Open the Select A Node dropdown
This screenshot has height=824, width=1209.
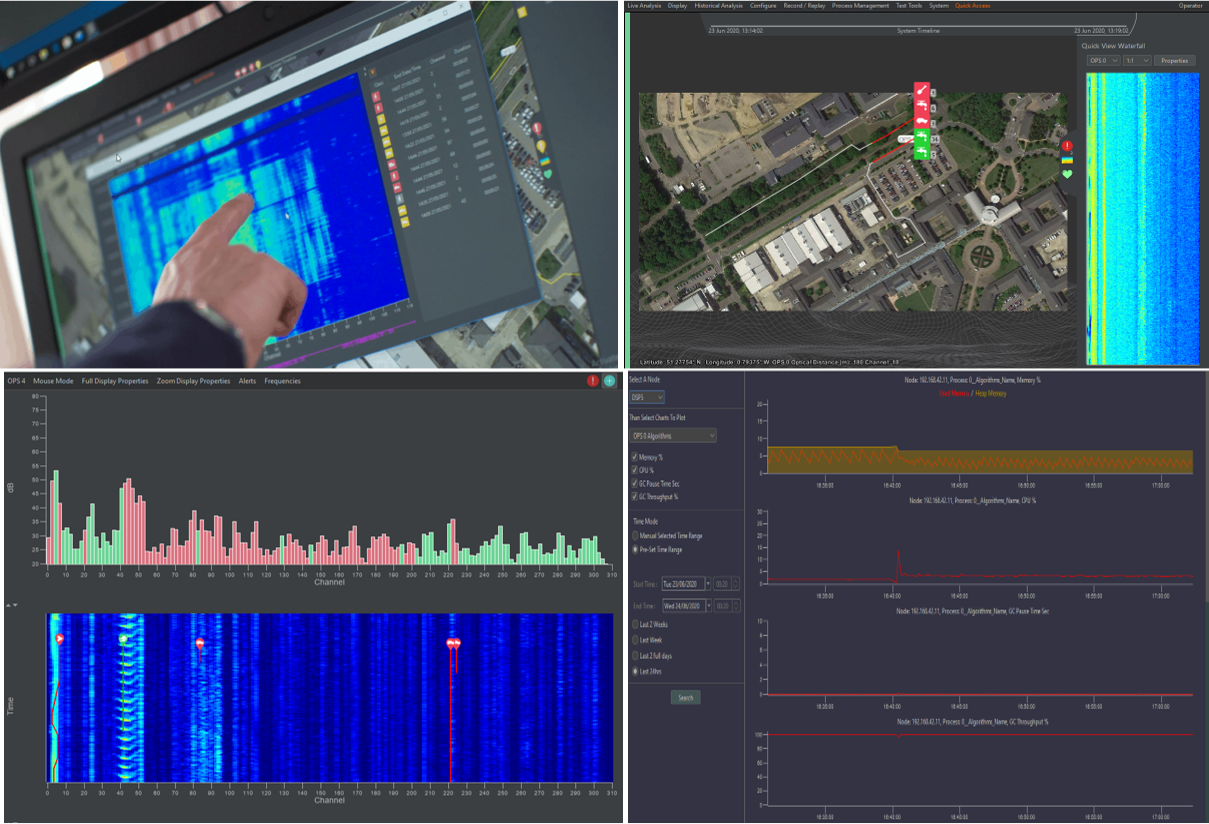point(648,397)
